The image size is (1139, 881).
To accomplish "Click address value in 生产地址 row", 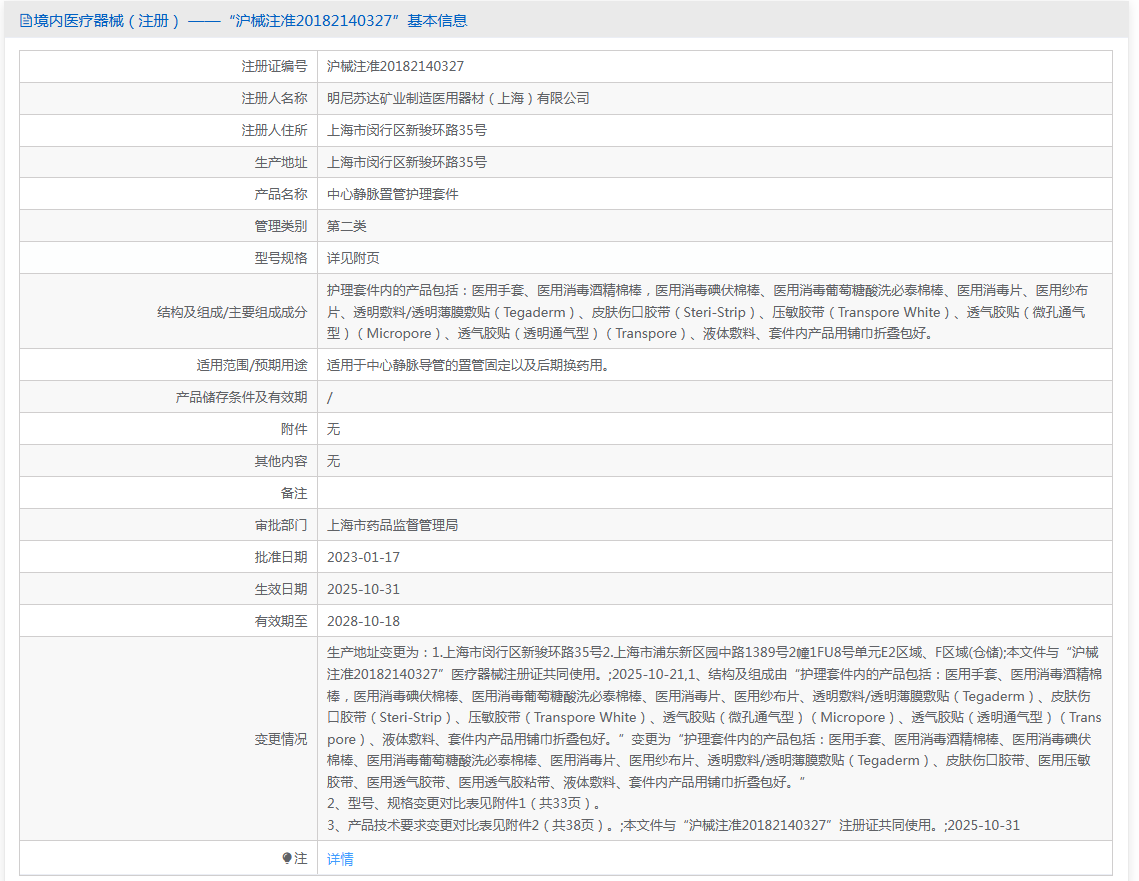I will (x=407, y=162).
